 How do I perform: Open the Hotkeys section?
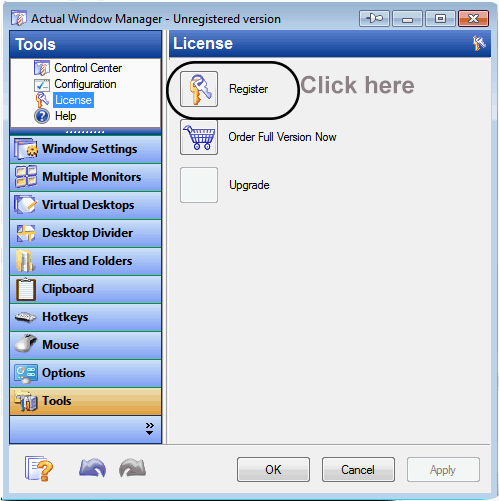point(86,317)
